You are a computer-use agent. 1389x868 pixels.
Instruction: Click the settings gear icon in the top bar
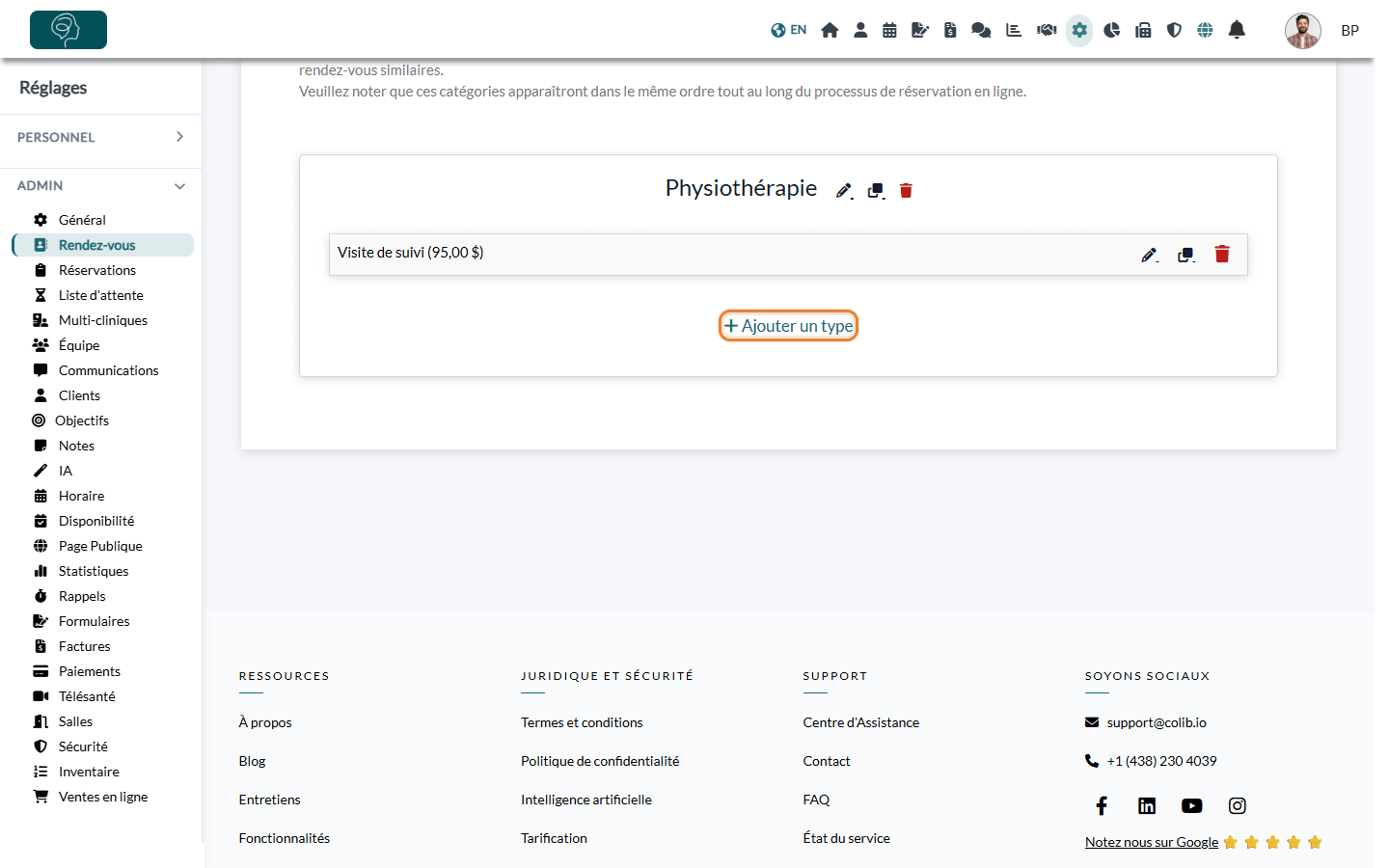(1079, 30)
